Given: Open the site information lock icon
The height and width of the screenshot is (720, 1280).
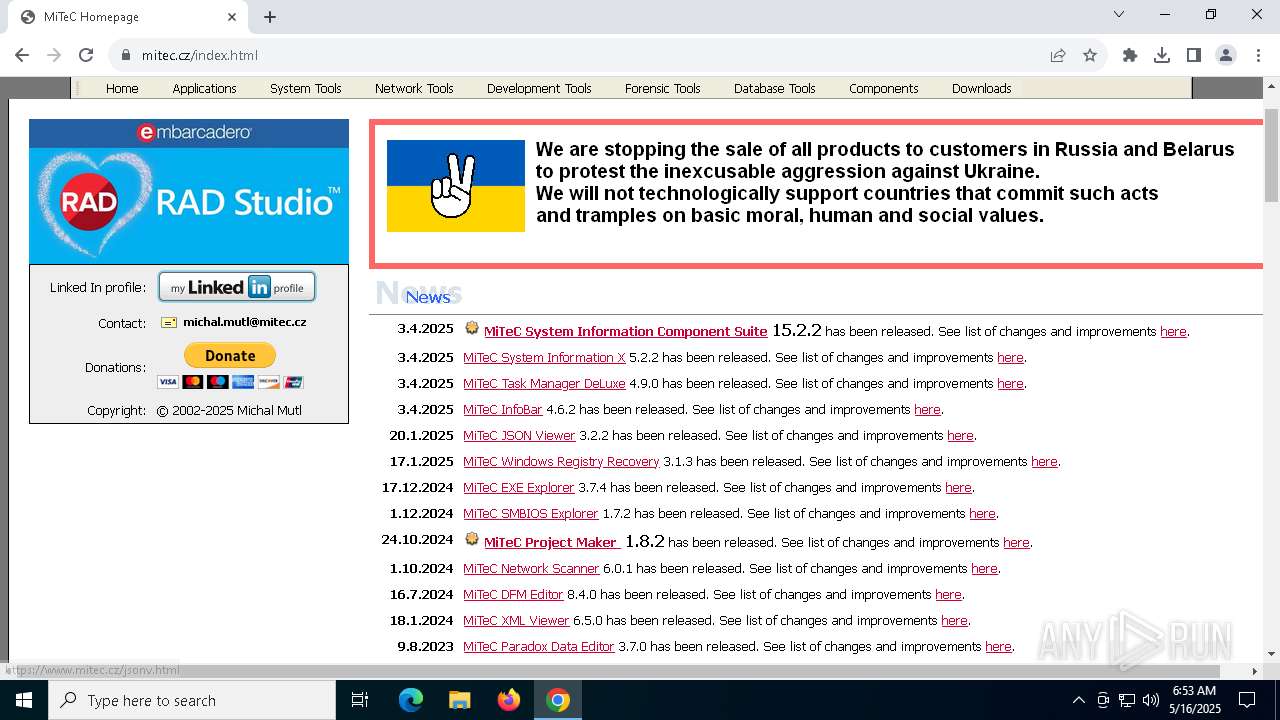Looking at the screenshot, I should (x=125, y=55).
